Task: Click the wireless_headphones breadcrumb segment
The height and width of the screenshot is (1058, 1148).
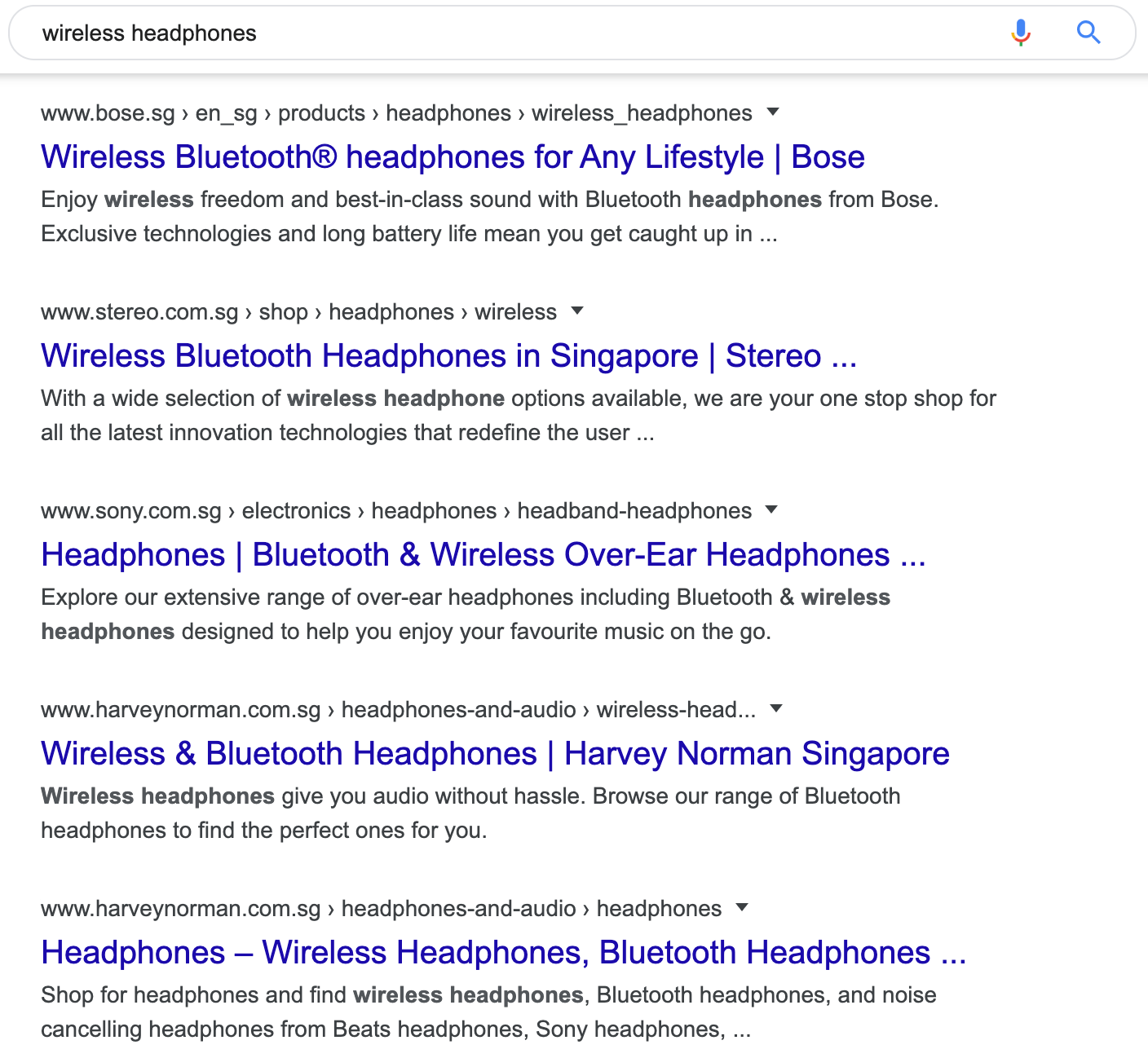Action: point(641,112)
